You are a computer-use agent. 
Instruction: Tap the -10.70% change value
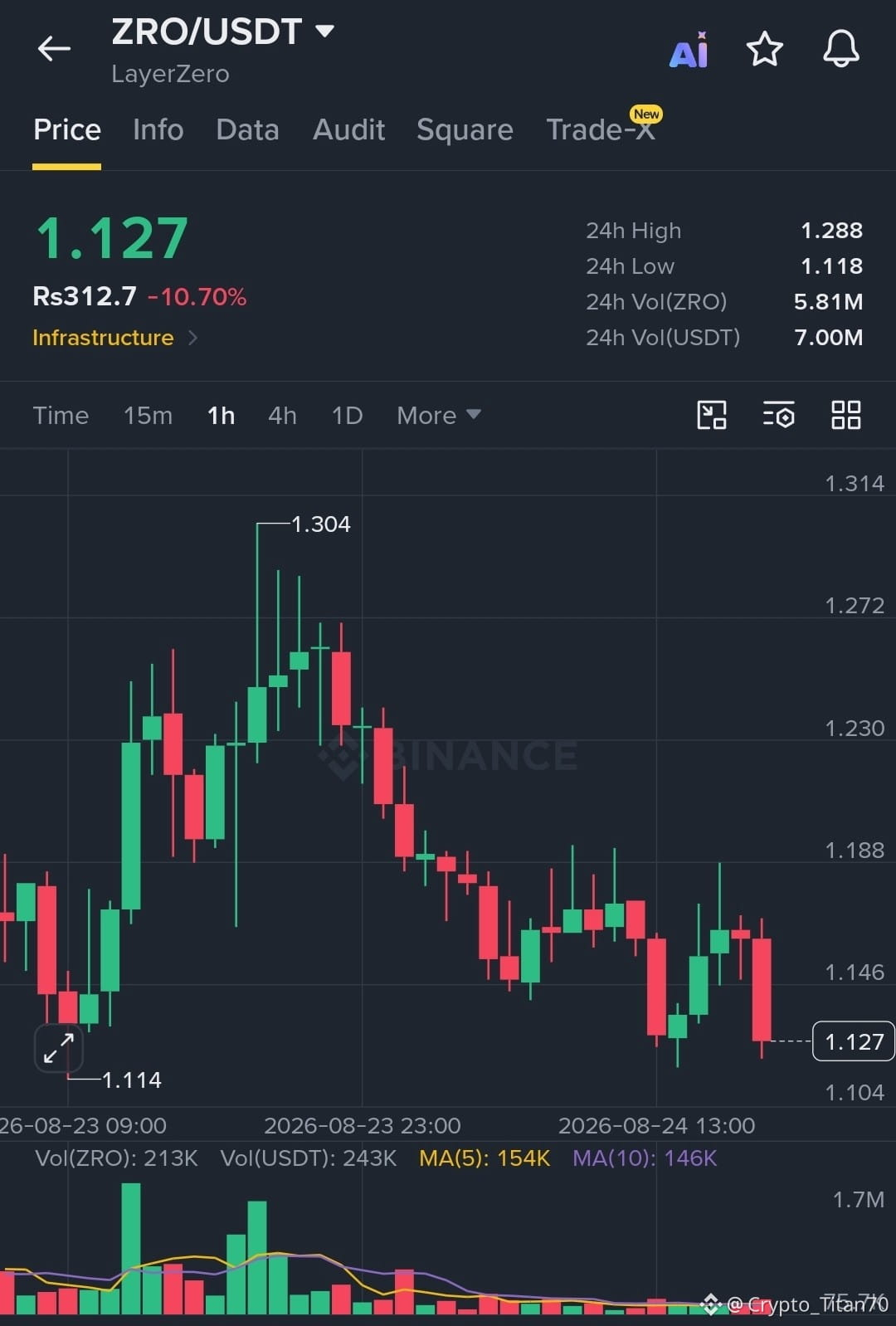pyautogui.click(x=197, y=297)
